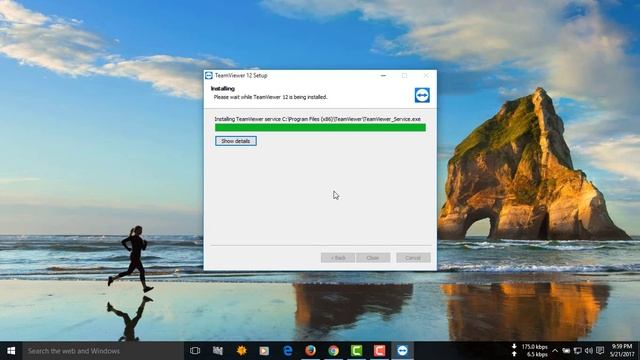This screenshot has width=640, height=360.
Task: Click the Installing TeamViewer service path text
Action: point(318,119)
